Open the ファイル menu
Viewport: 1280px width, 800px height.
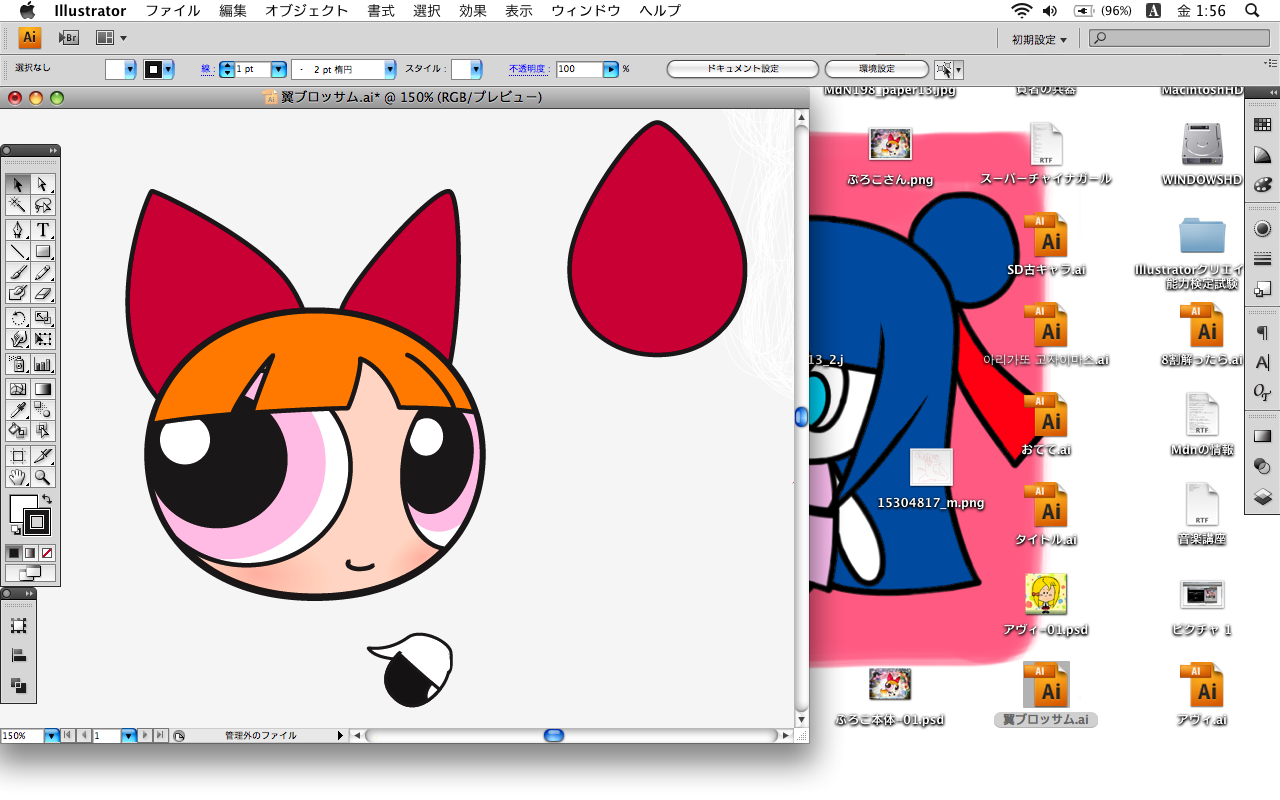(172, 11)
